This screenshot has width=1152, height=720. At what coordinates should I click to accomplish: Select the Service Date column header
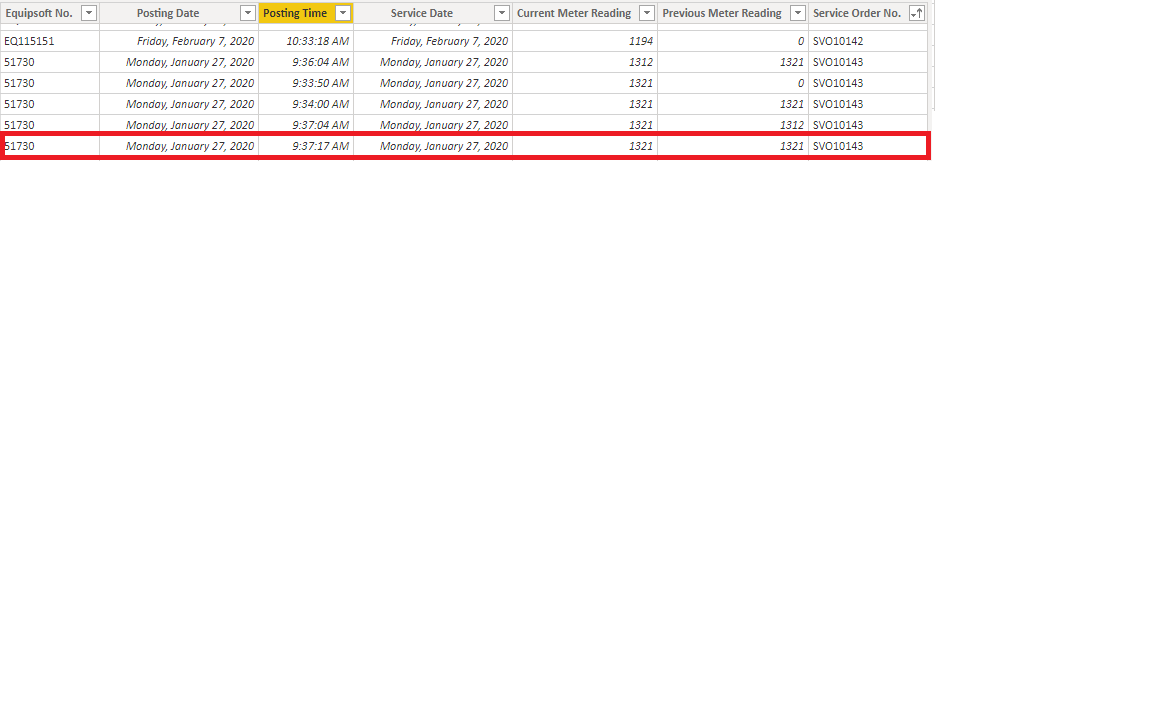(422, 13)
